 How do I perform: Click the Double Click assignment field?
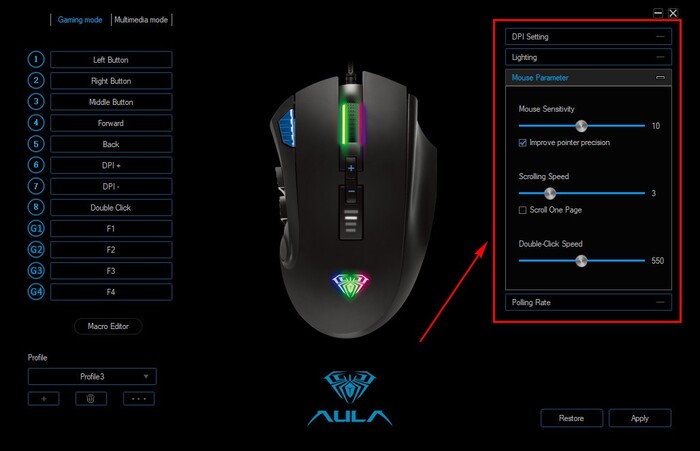click(111, 208)
